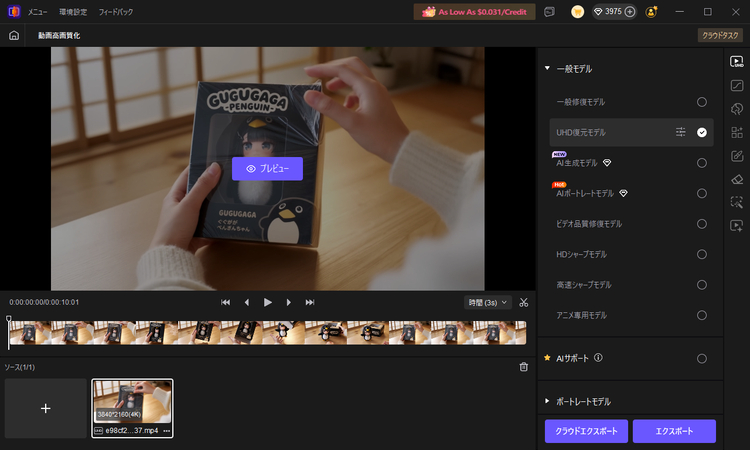Open the shopping cart icon
750x450 pixels.
[577, 11]
